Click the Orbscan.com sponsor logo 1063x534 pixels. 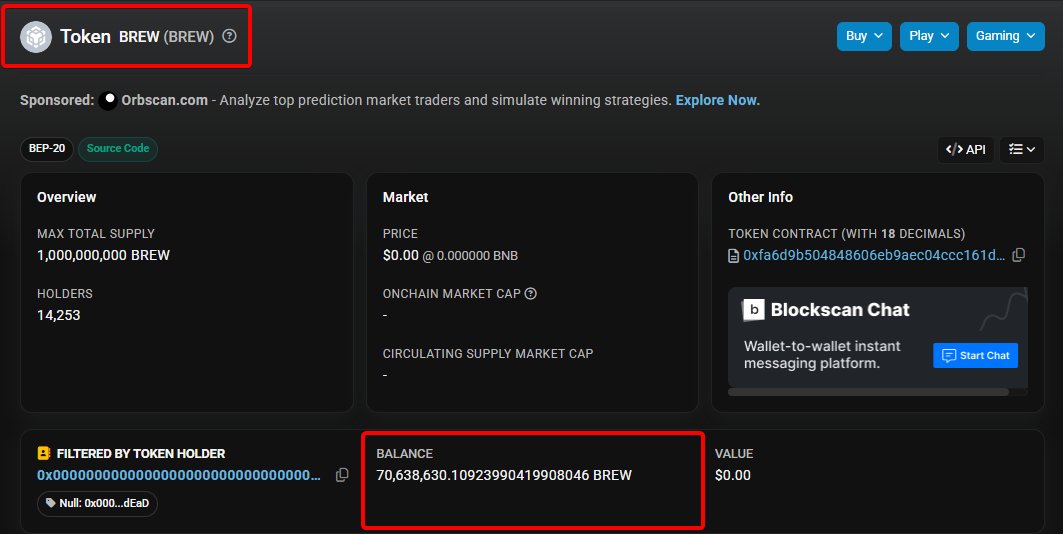tap(108, 100)
